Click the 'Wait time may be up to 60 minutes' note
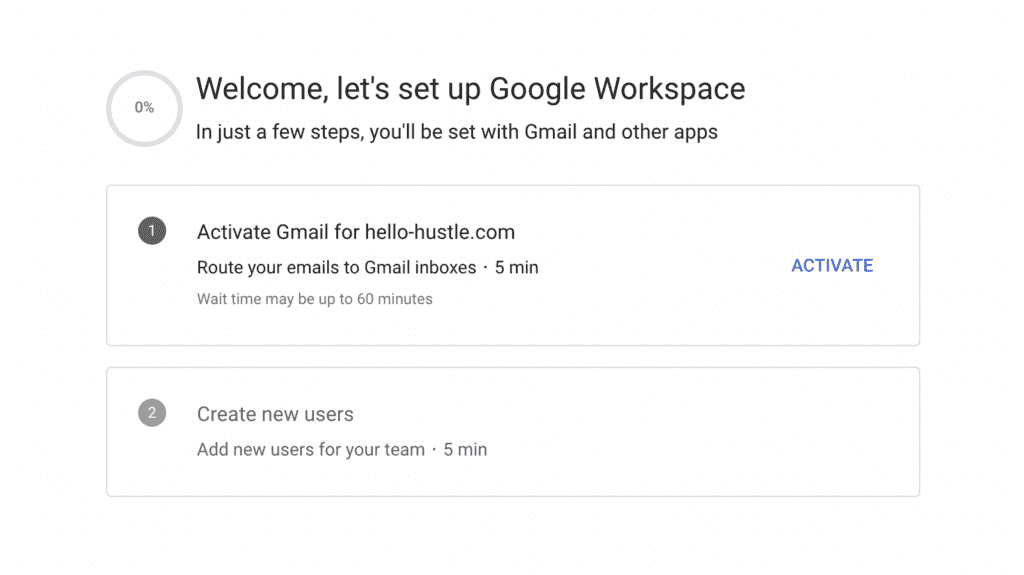1024x575 pixels. (x=314, y=299)
